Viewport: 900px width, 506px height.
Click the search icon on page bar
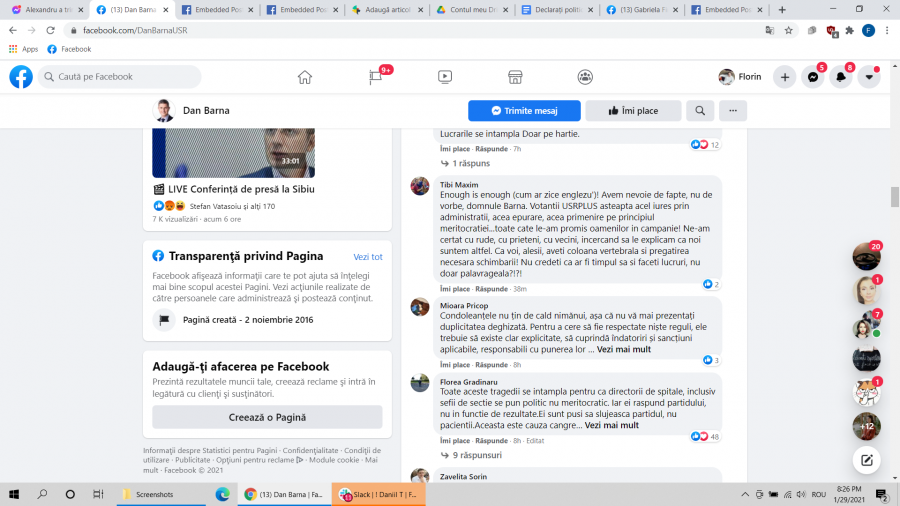(x=700, y=111)
